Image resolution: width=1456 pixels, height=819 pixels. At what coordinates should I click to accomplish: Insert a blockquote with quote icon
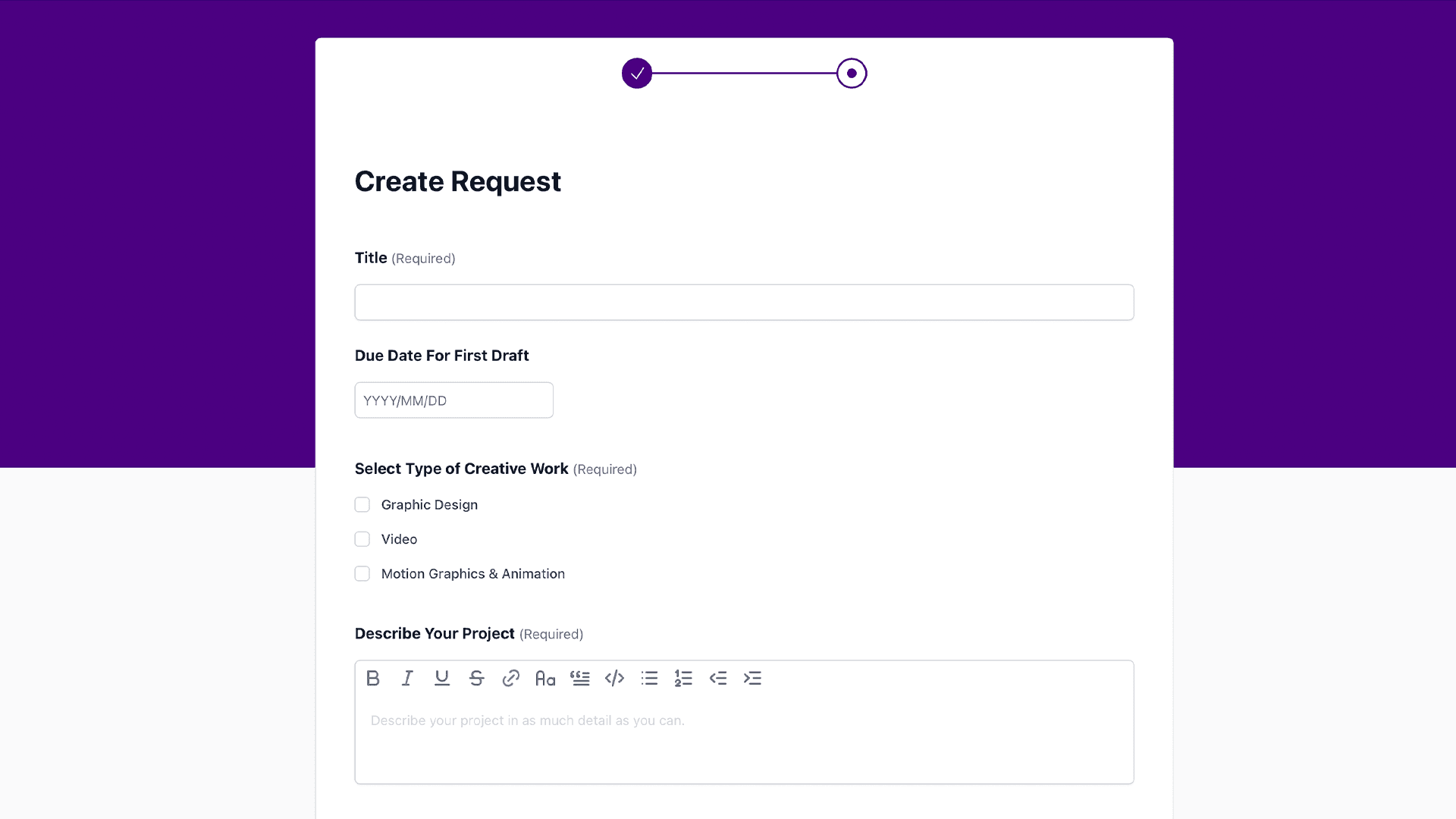pos(580,678)
